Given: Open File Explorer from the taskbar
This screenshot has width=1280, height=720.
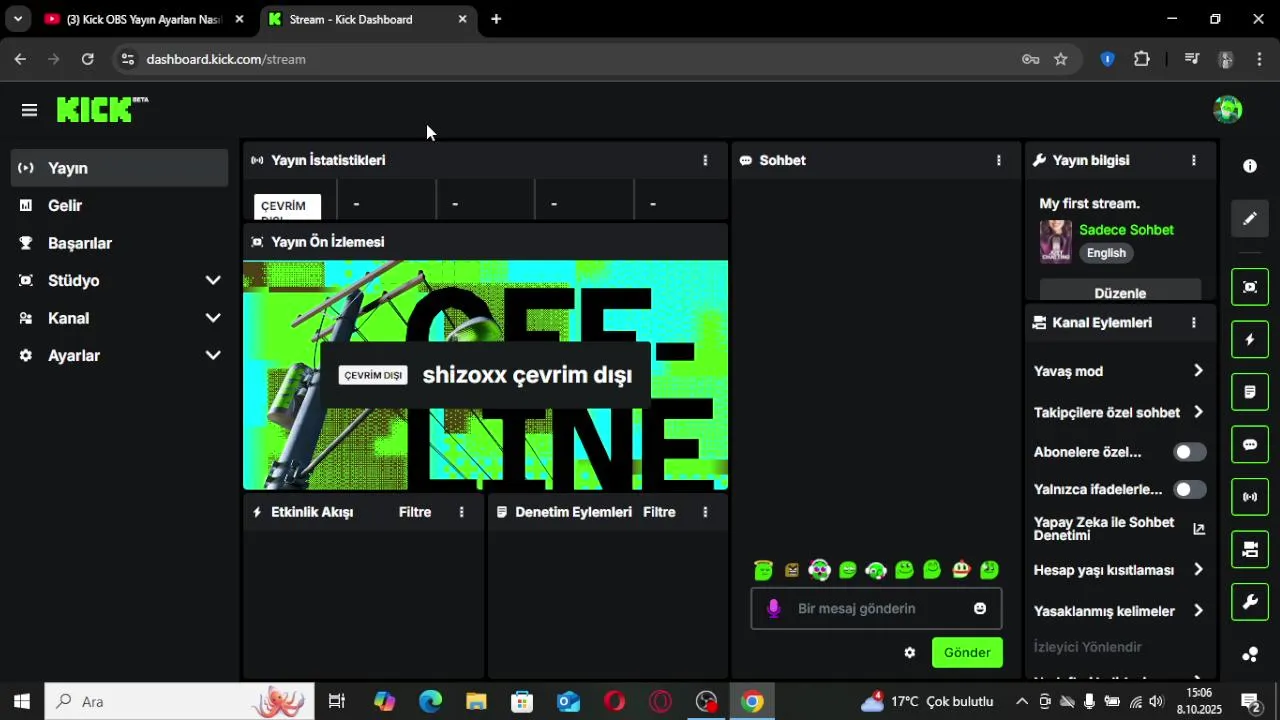Looking at the screenshot, I should (x=476, y=702).
